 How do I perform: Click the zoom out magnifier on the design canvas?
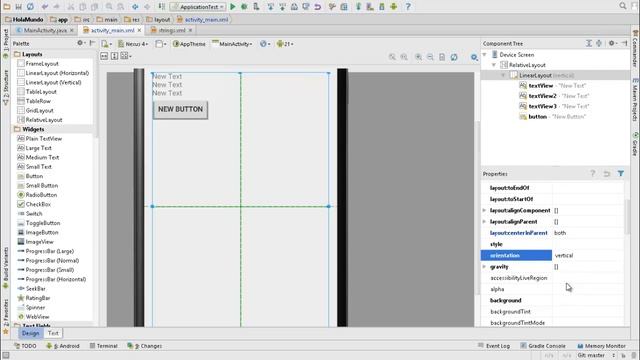[430, 57]
